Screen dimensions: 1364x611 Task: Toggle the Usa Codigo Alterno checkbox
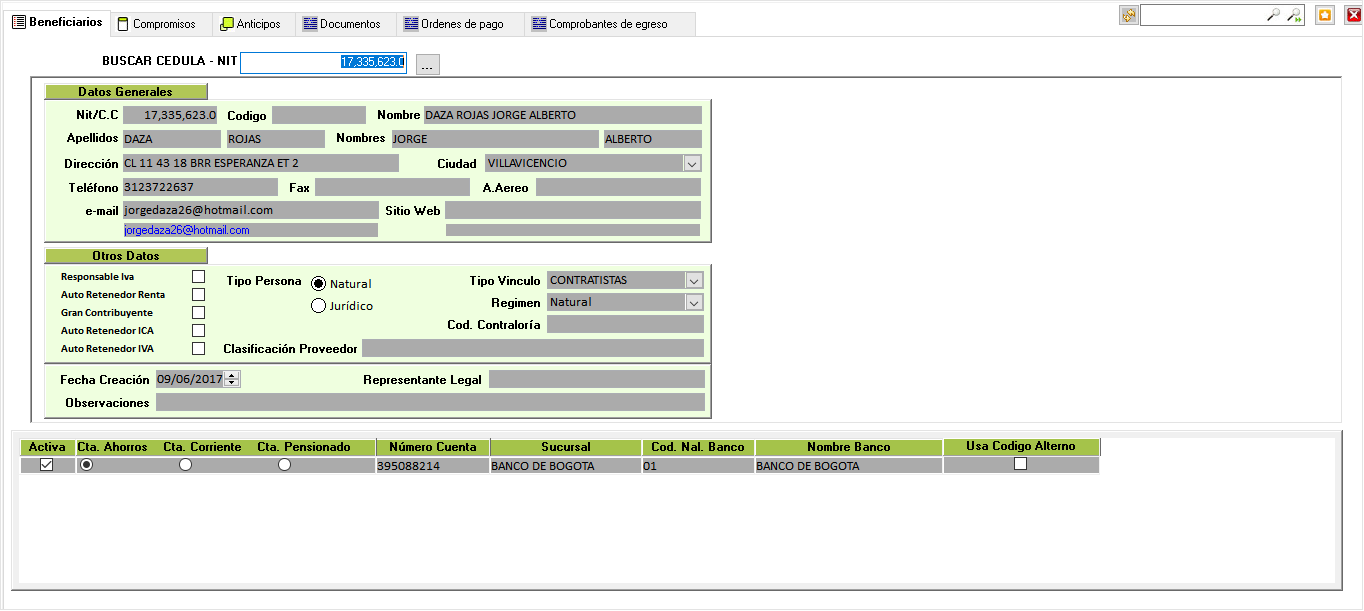coord(1020,464)
